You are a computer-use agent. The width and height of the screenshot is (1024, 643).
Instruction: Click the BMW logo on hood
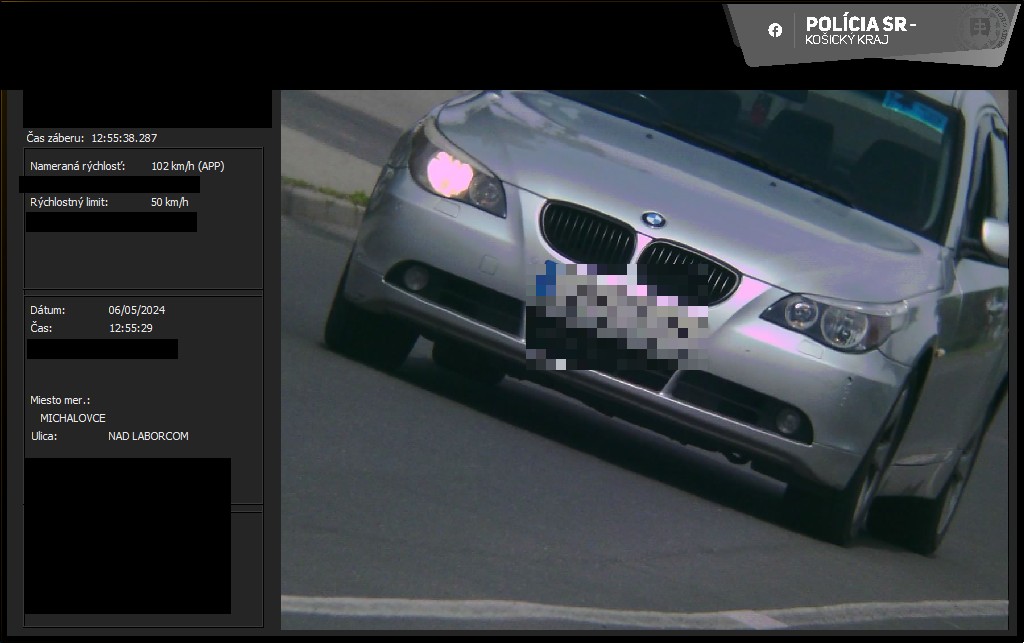653,219
